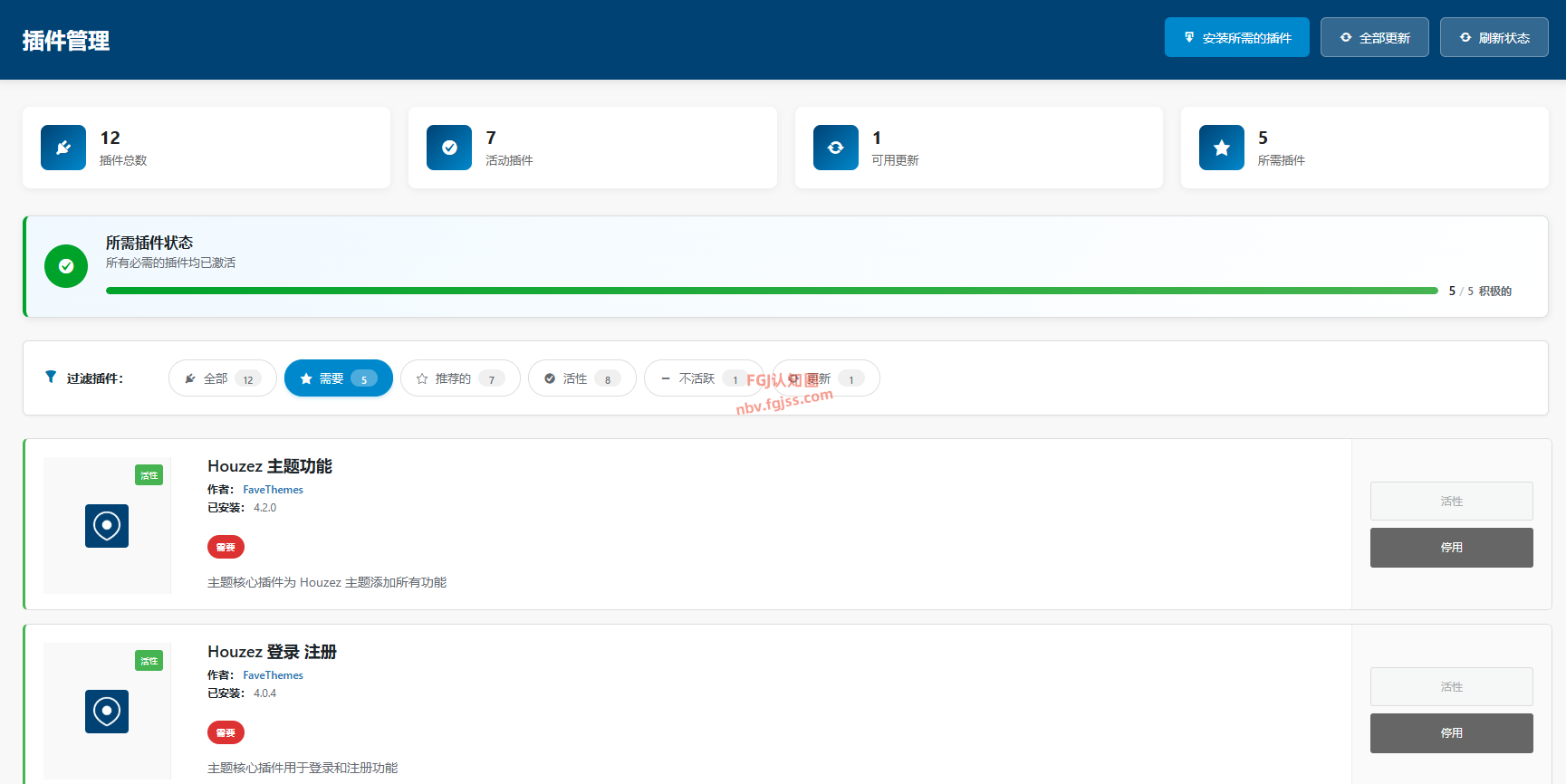This screenshot has width=1566, height=784.
Task: Select the 全部 filter tab
Action: 222,378
